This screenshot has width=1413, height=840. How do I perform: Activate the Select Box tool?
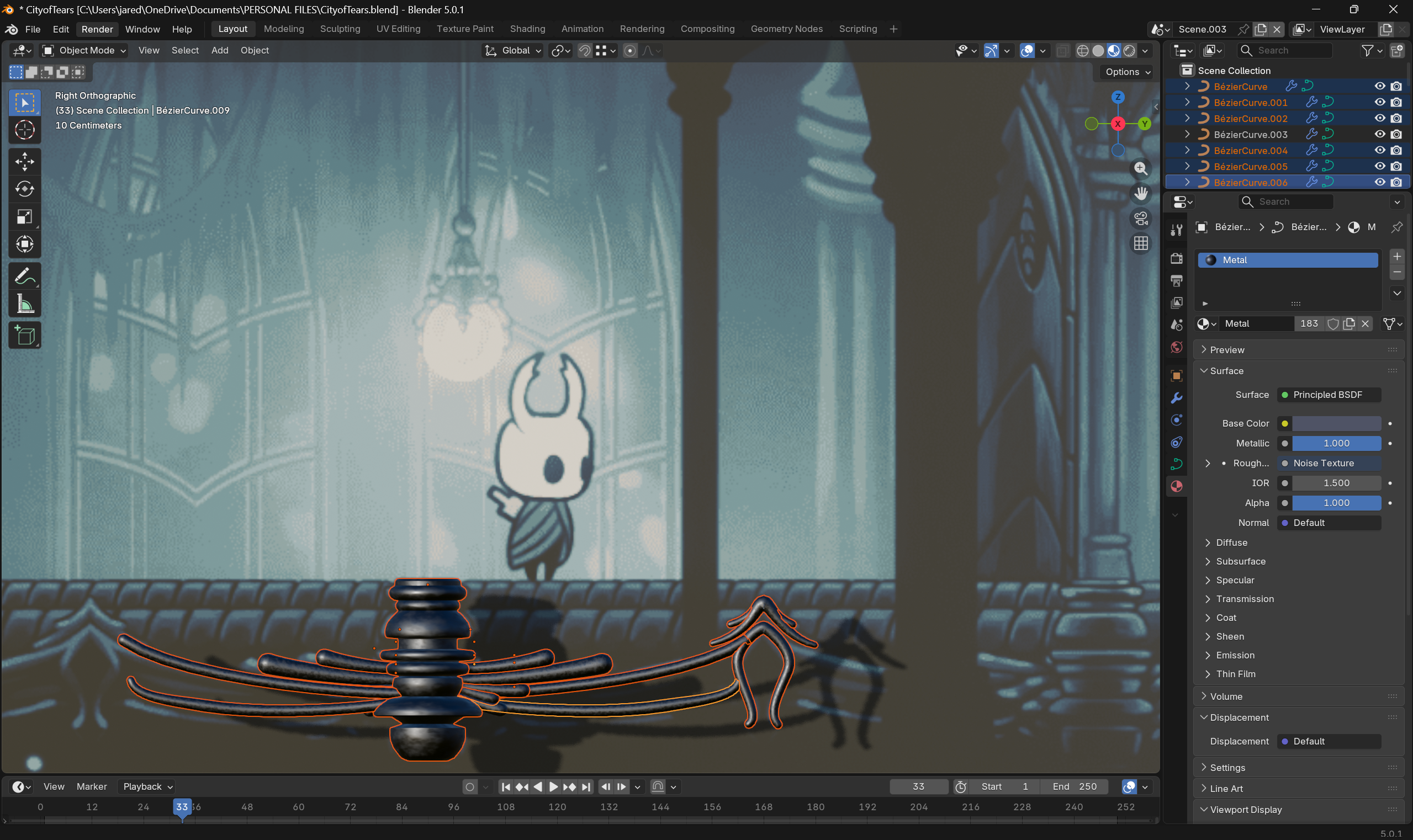pyautogui.click(x=24, y=103)
